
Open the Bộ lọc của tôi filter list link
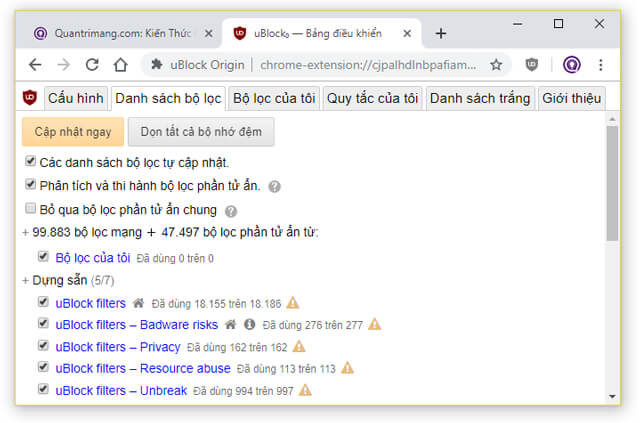tap(93, 258)
